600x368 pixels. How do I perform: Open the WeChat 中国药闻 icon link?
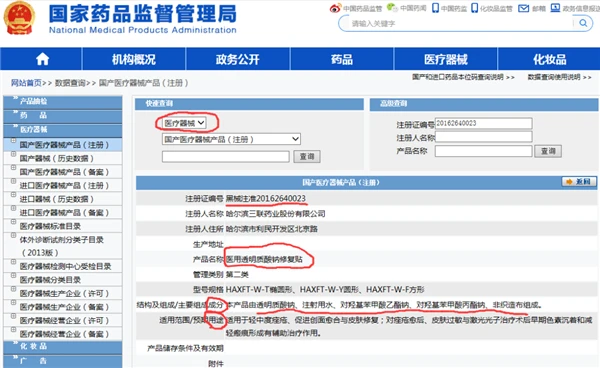392,8
